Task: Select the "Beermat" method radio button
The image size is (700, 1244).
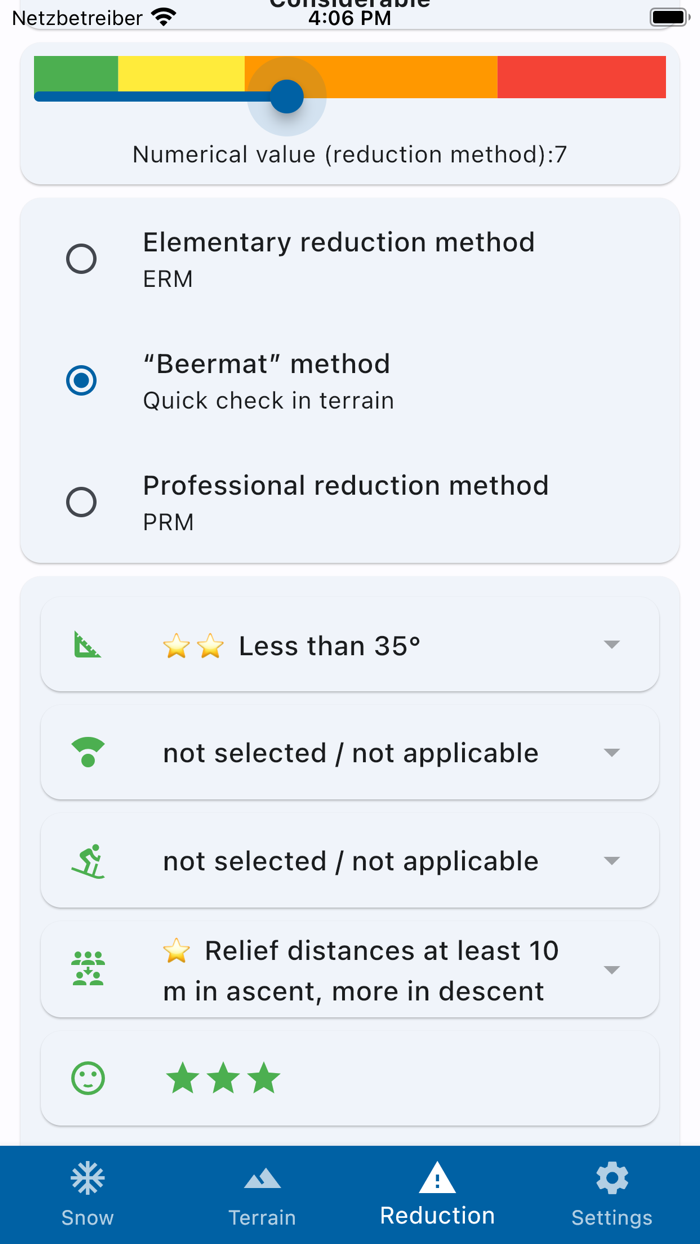Action: tap(81, 380)
